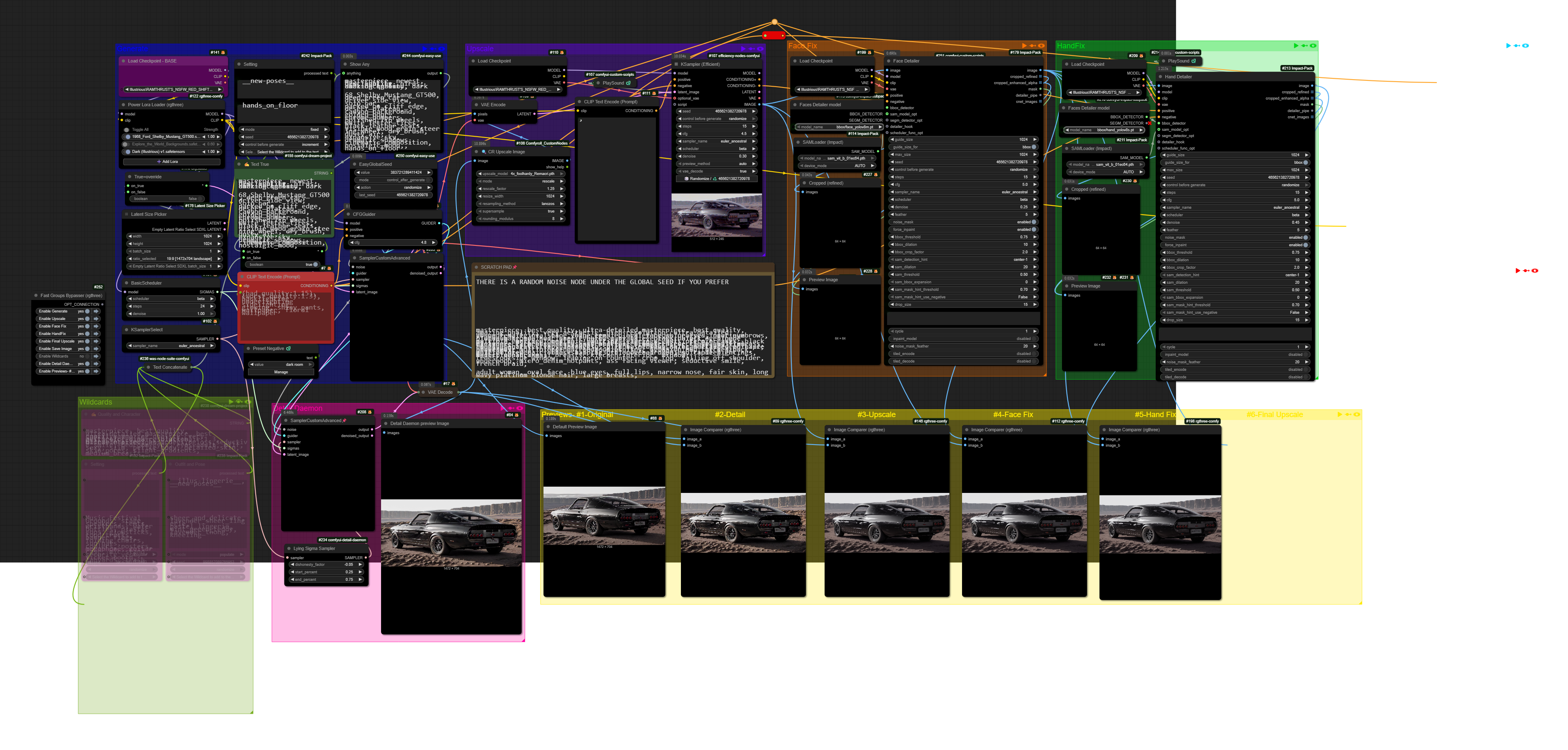Toggle Enable Face Fix switch
This screenshot has height=750, width=1568.
(87, 326)
